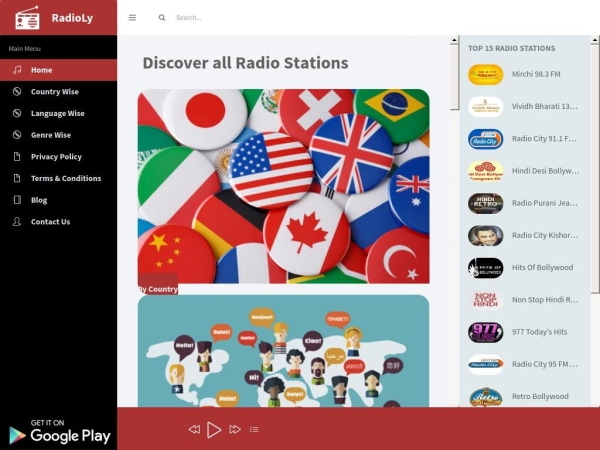Start playback with the play button
The height and width of the screenshot is (450, 600).
click(214, 429)
